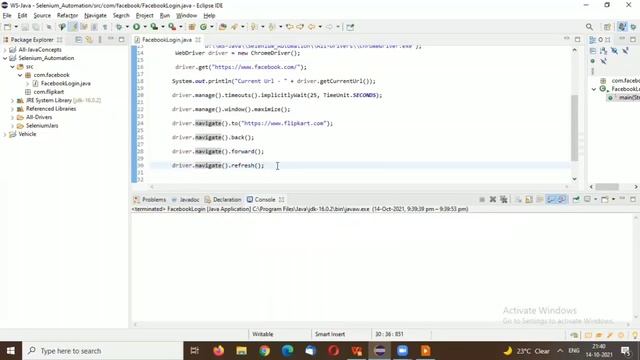Expand the Referenced Libraries node
Viewport: 640px width, 360px height.
coord(12,109)
